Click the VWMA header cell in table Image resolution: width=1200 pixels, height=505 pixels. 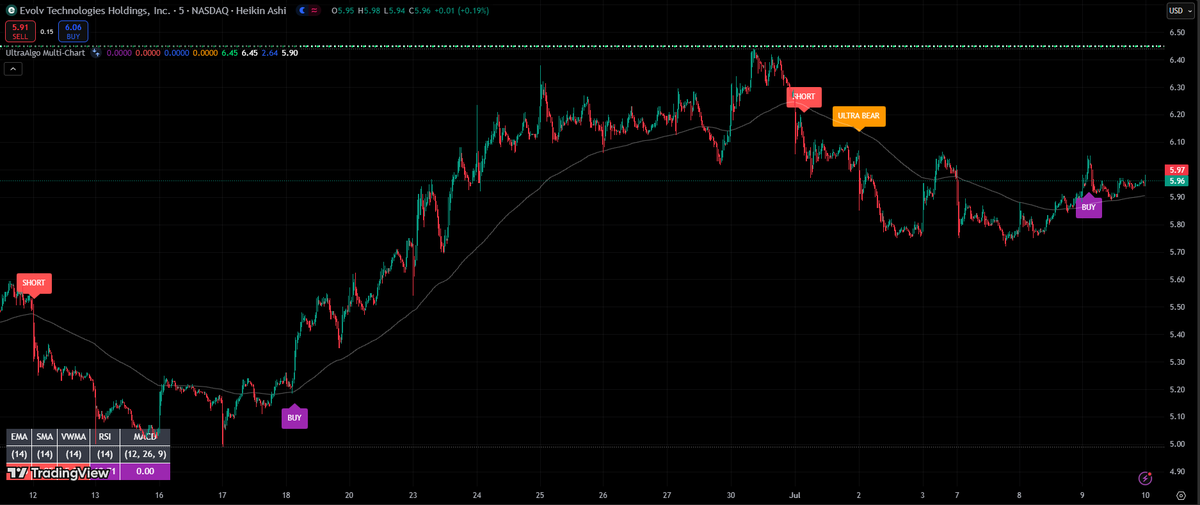pos(74,437)
